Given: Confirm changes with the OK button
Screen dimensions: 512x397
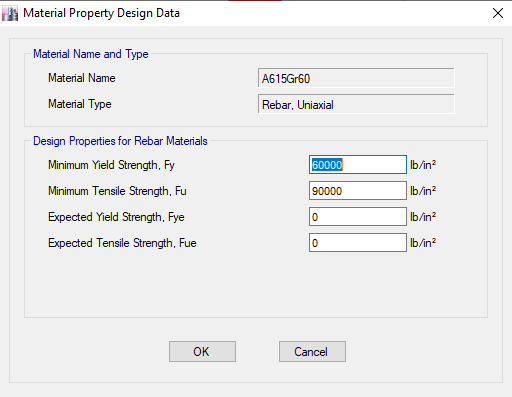Looking at the screenshot, I should 202,351.
